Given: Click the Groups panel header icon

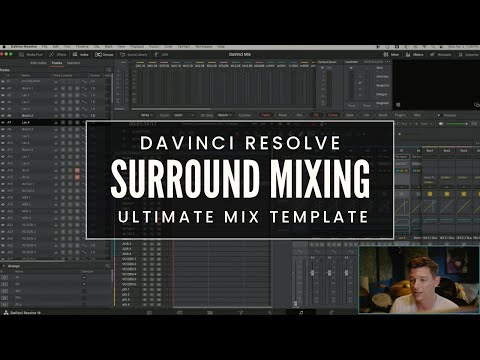Looking at the screenshot, I should pos(107,266).
